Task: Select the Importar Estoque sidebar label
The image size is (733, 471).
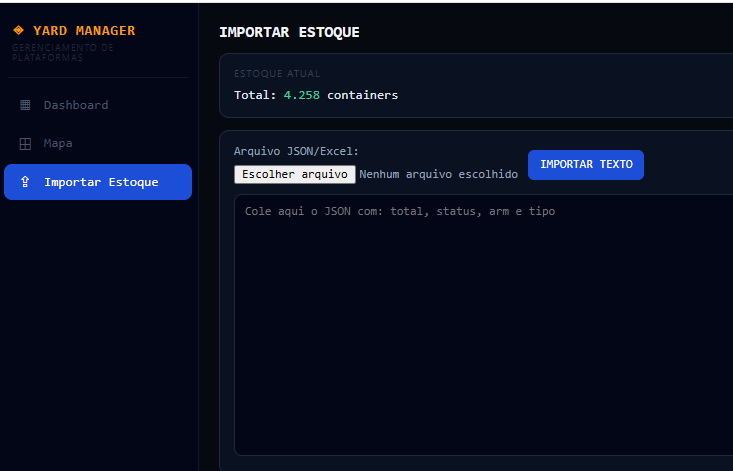Action: click(x=101, y=182)
